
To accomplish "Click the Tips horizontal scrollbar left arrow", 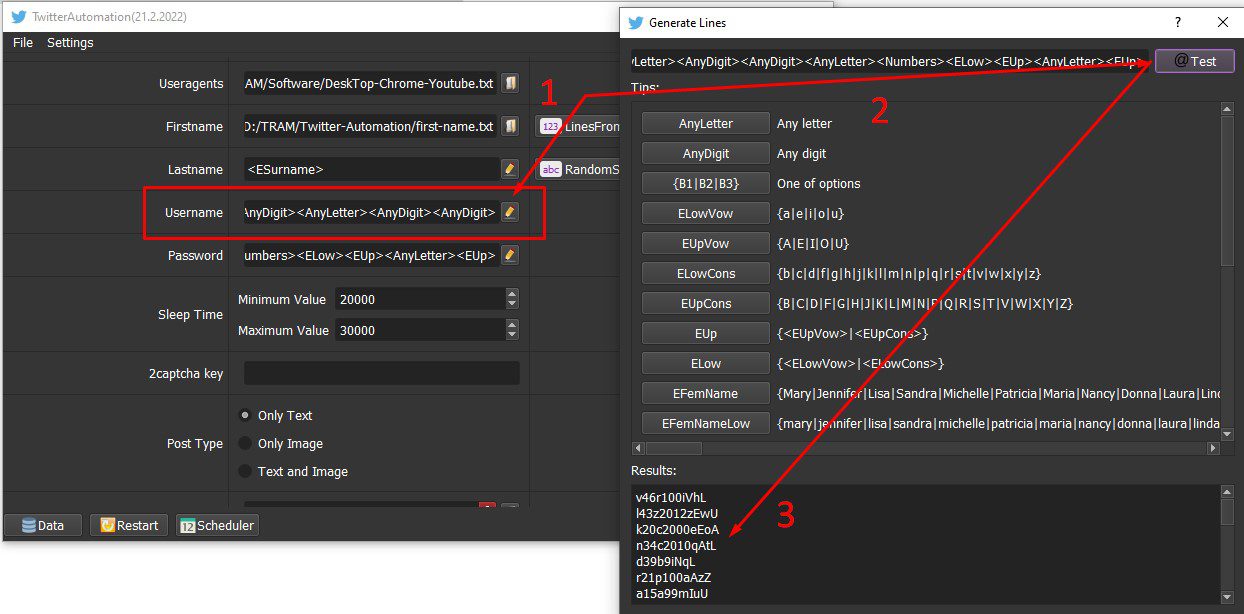I will click(639, 448).
